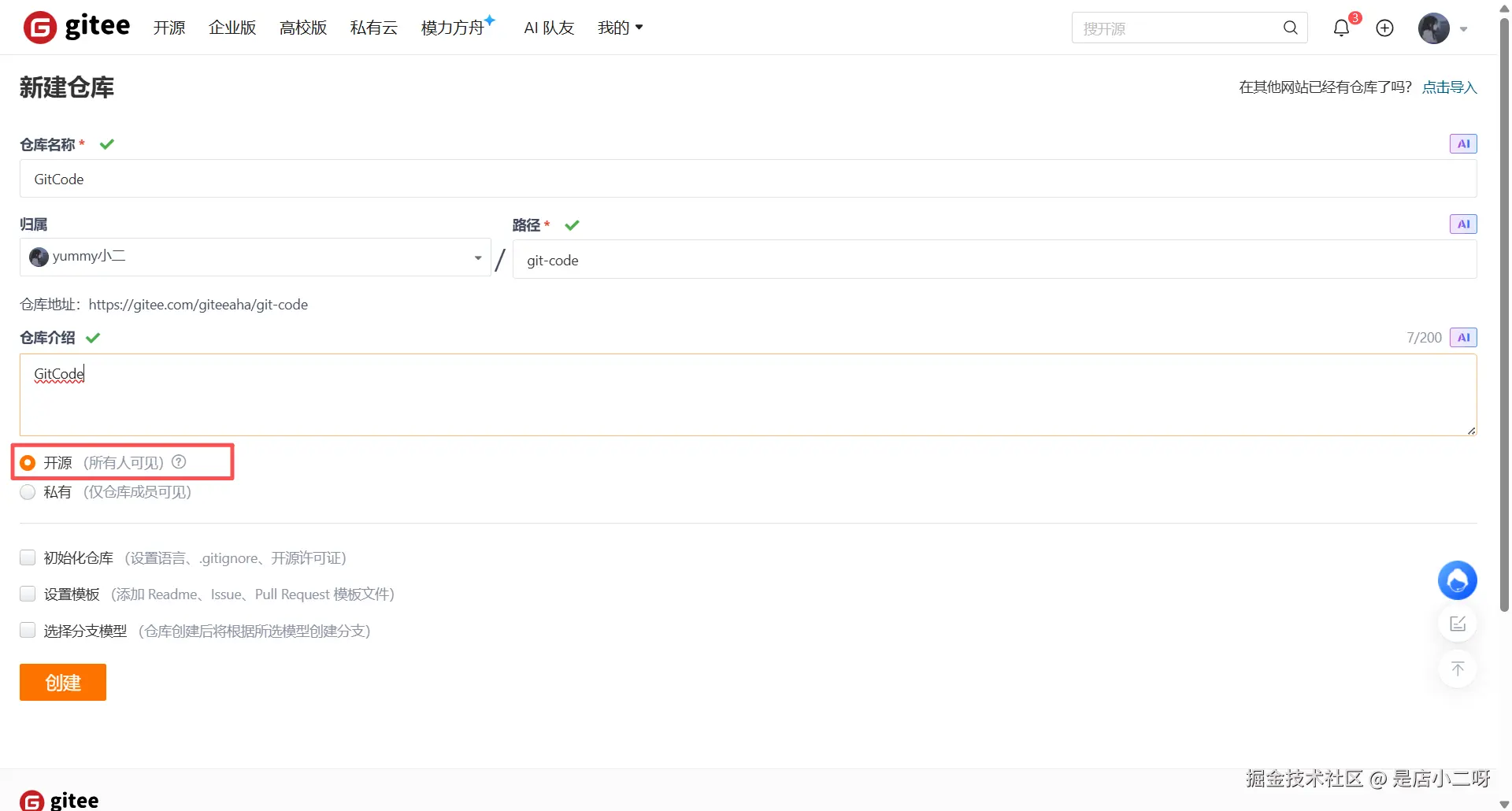Open the blue assistant floating button
Screen dimensions: 1512x811
click(x=1458, y=580)
